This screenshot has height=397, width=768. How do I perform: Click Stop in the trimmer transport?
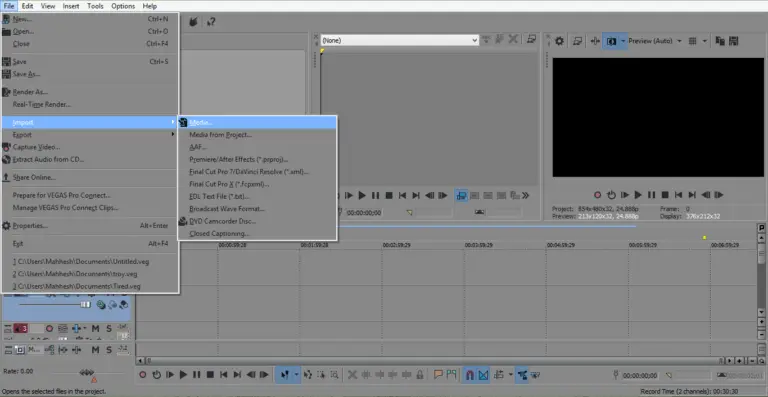tap(389, 195)
